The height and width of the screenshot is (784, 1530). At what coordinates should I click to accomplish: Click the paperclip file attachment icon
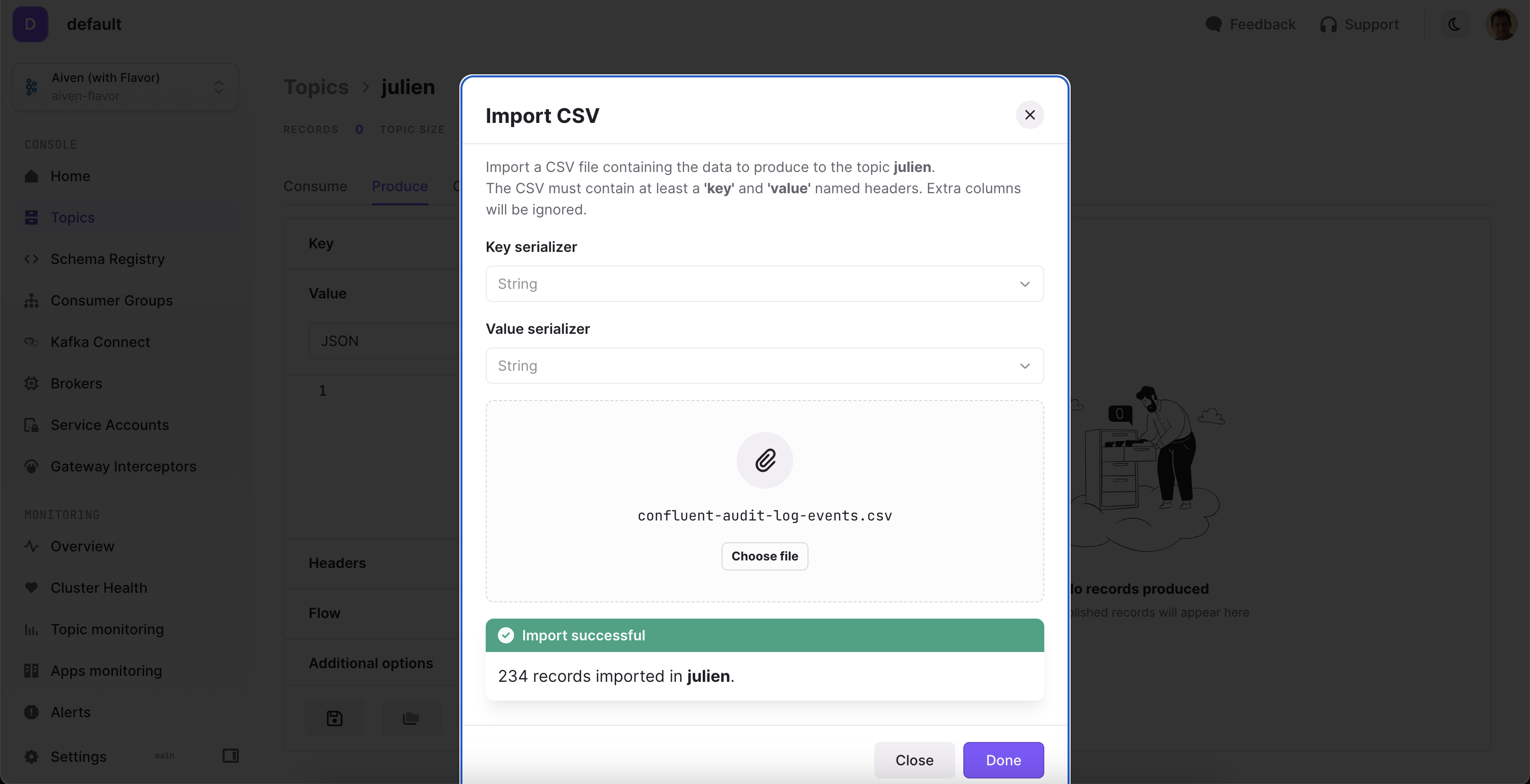(x=765, y=460)
